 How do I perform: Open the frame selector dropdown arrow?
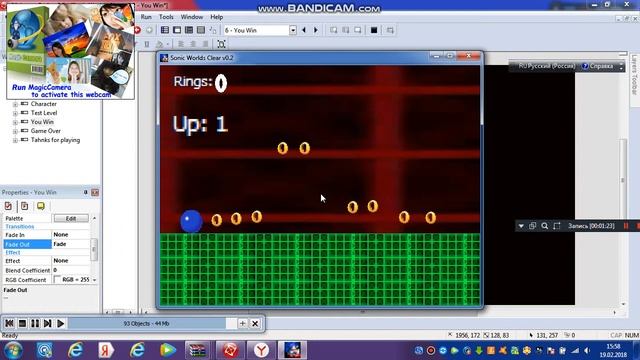pyautogui.click(x=293, y=30)
